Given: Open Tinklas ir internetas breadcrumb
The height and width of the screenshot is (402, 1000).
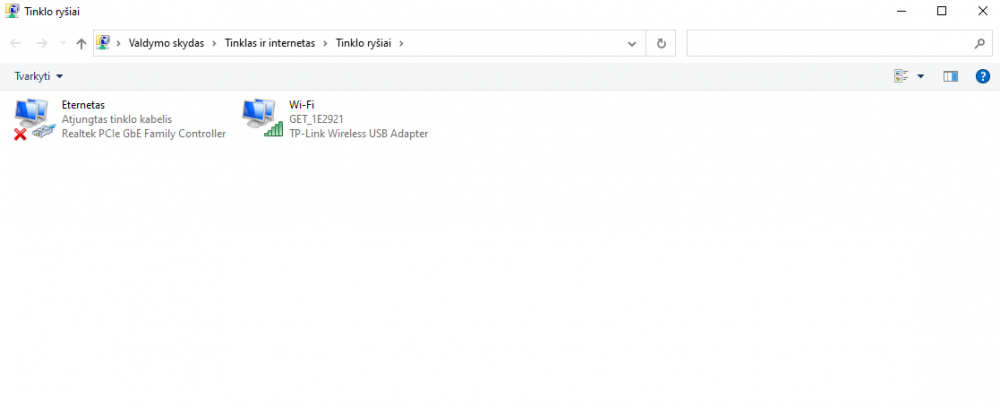Looking at the screenshot, I should [270, 43].
